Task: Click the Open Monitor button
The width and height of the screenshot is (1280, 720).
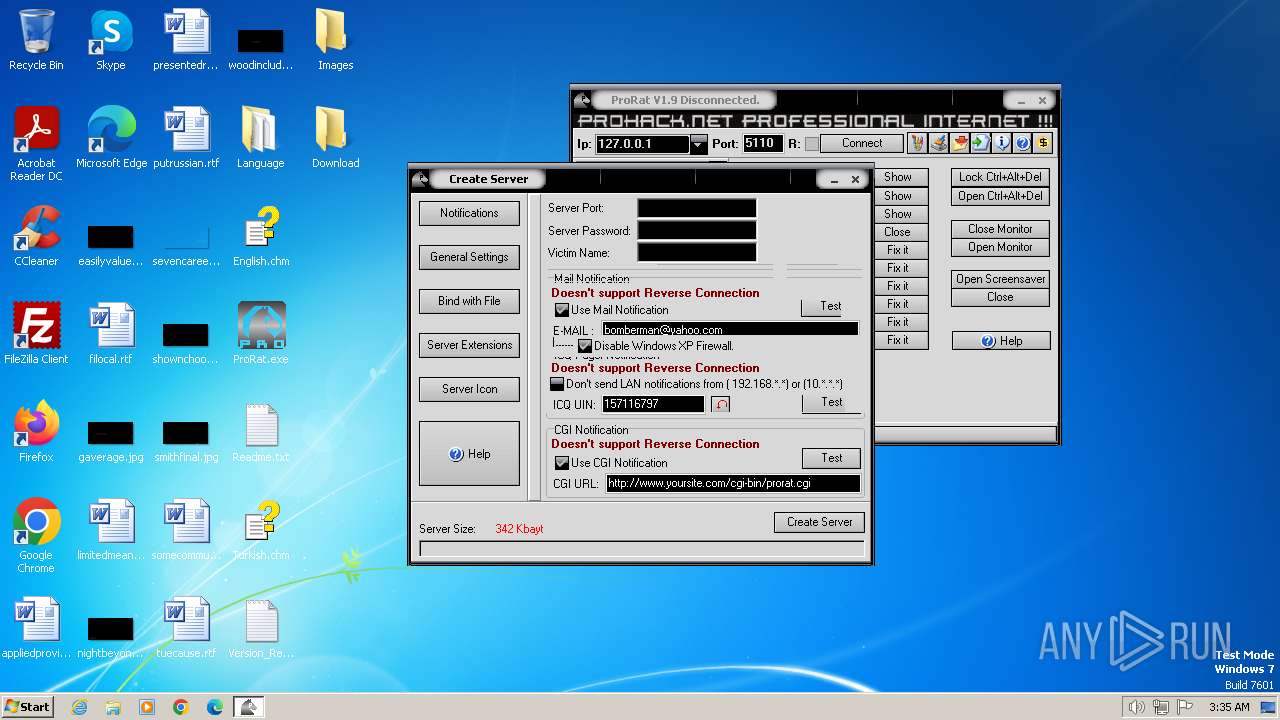Action: coord(1000,247)
